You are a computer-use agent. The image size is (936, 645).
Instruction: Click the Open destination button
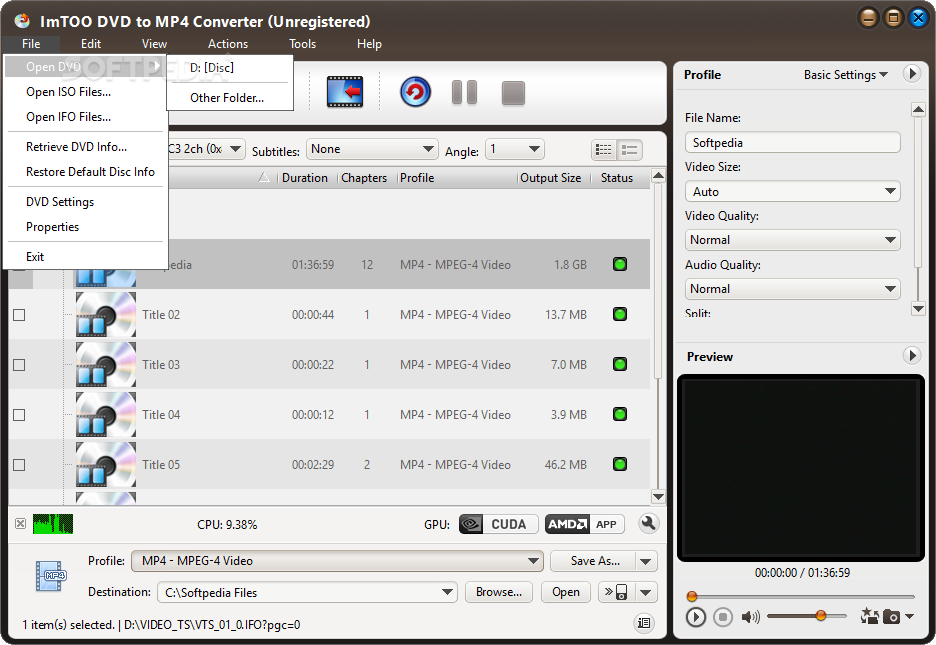pos(565,592)
